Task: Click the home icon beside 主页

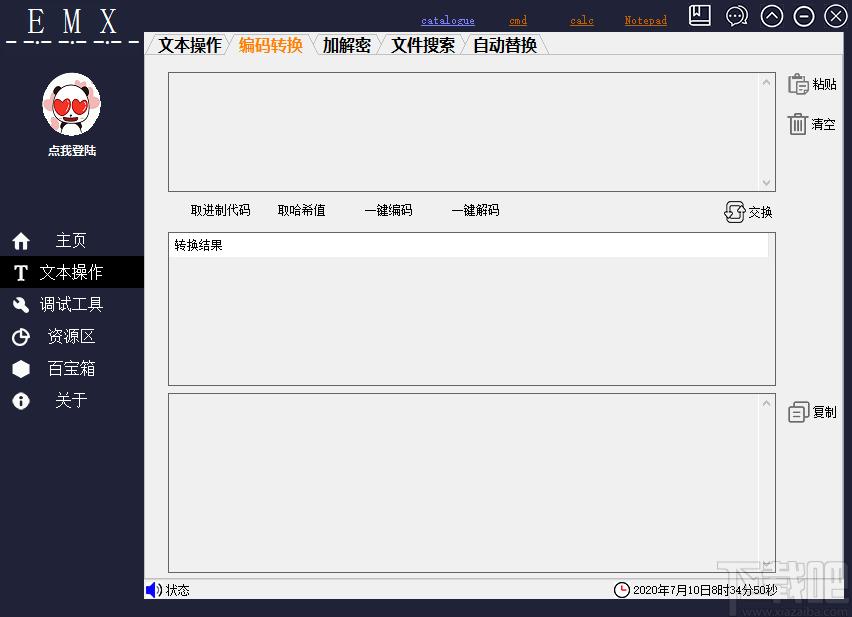Action: tap(21, 241)
